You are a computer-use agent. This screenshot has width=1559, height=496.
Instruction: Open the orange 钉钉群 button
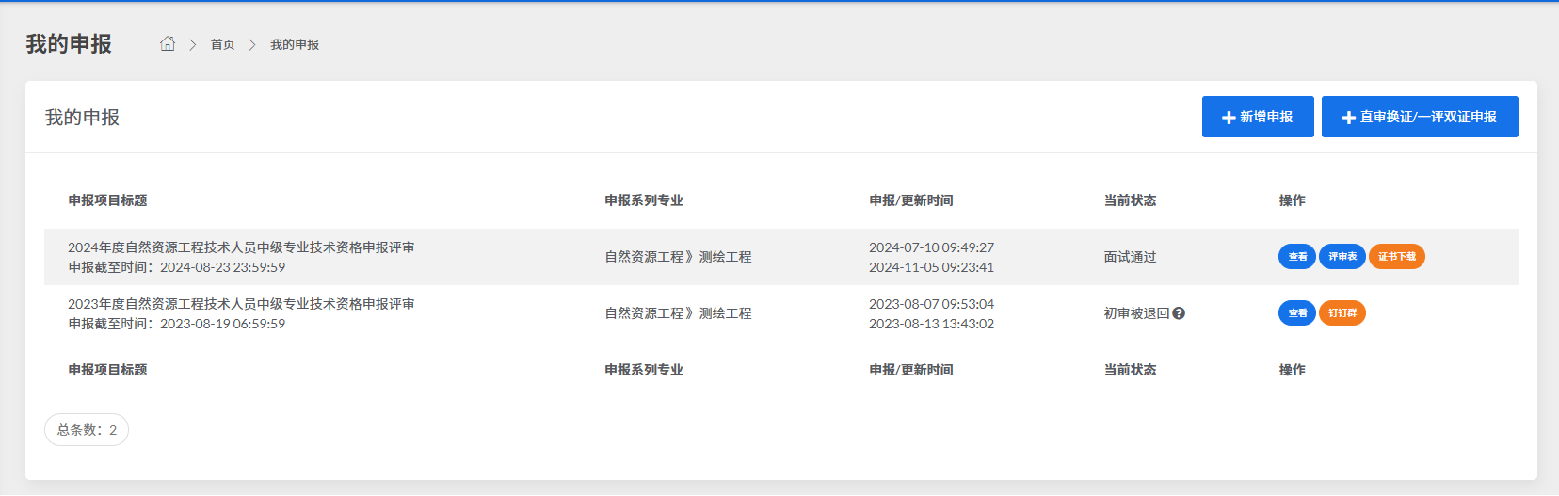click(x=1342, y=313)
